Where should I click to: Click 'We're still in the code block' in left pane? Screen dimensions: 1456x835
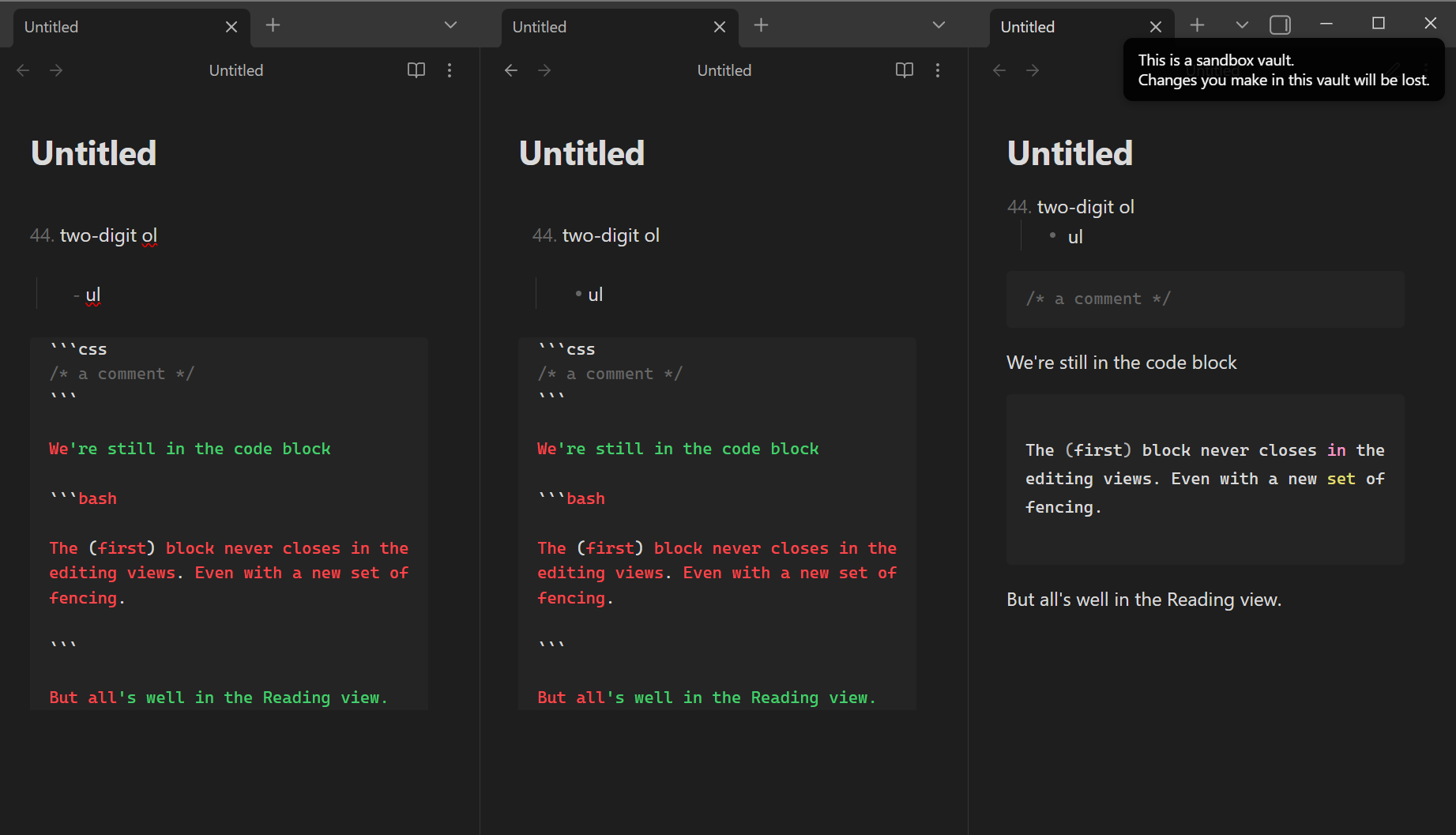190,449
